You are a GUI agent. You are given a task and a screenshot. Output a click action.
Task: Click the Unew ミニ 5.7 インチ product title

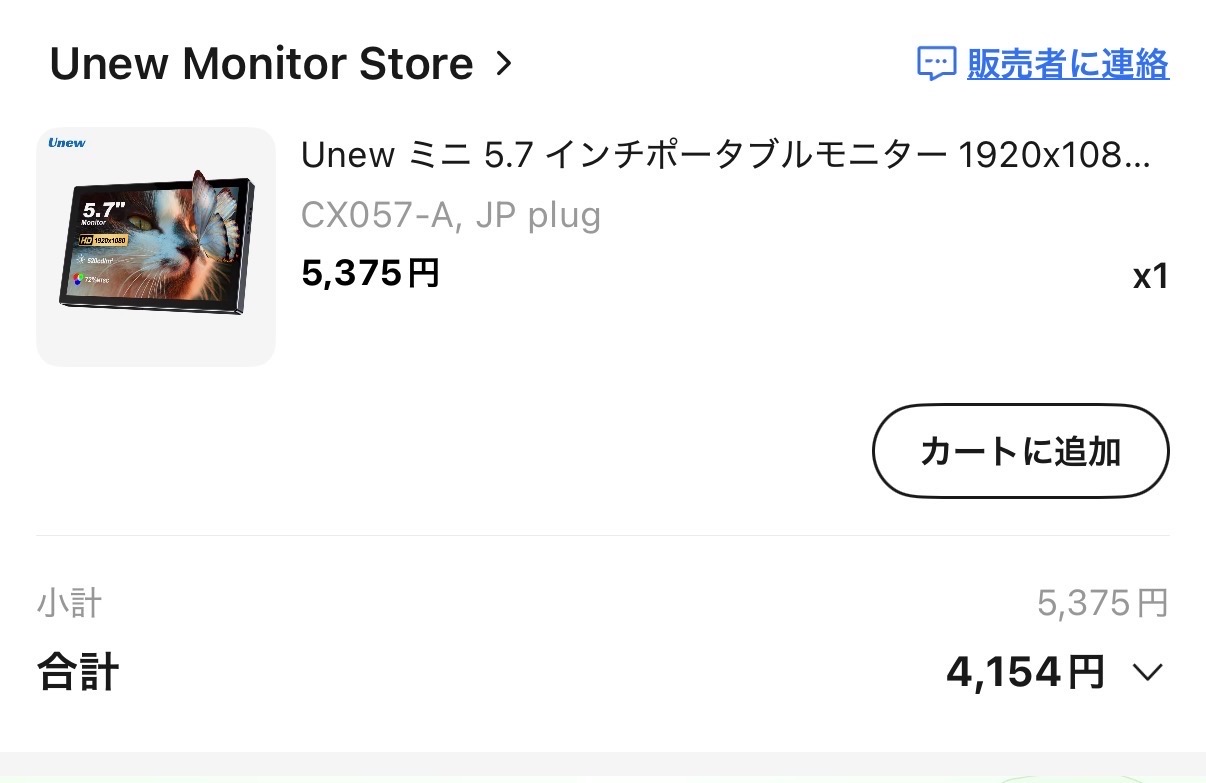click(725, 156)
